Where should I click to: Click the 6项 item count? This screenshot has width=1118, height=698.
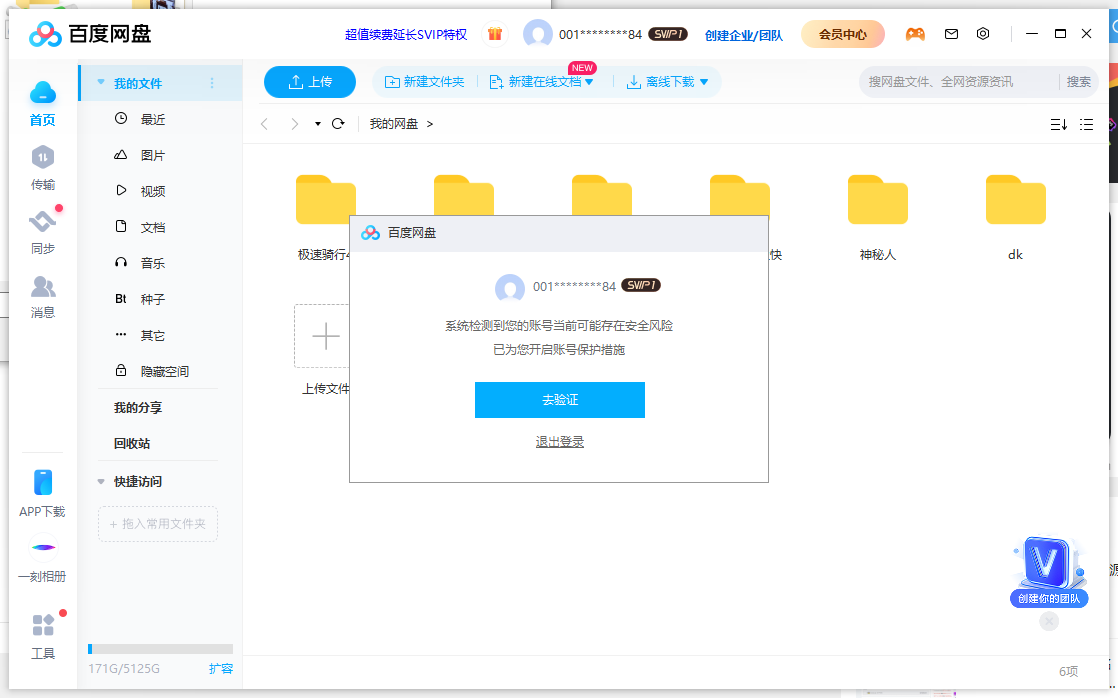click(x=1068, y=672)
